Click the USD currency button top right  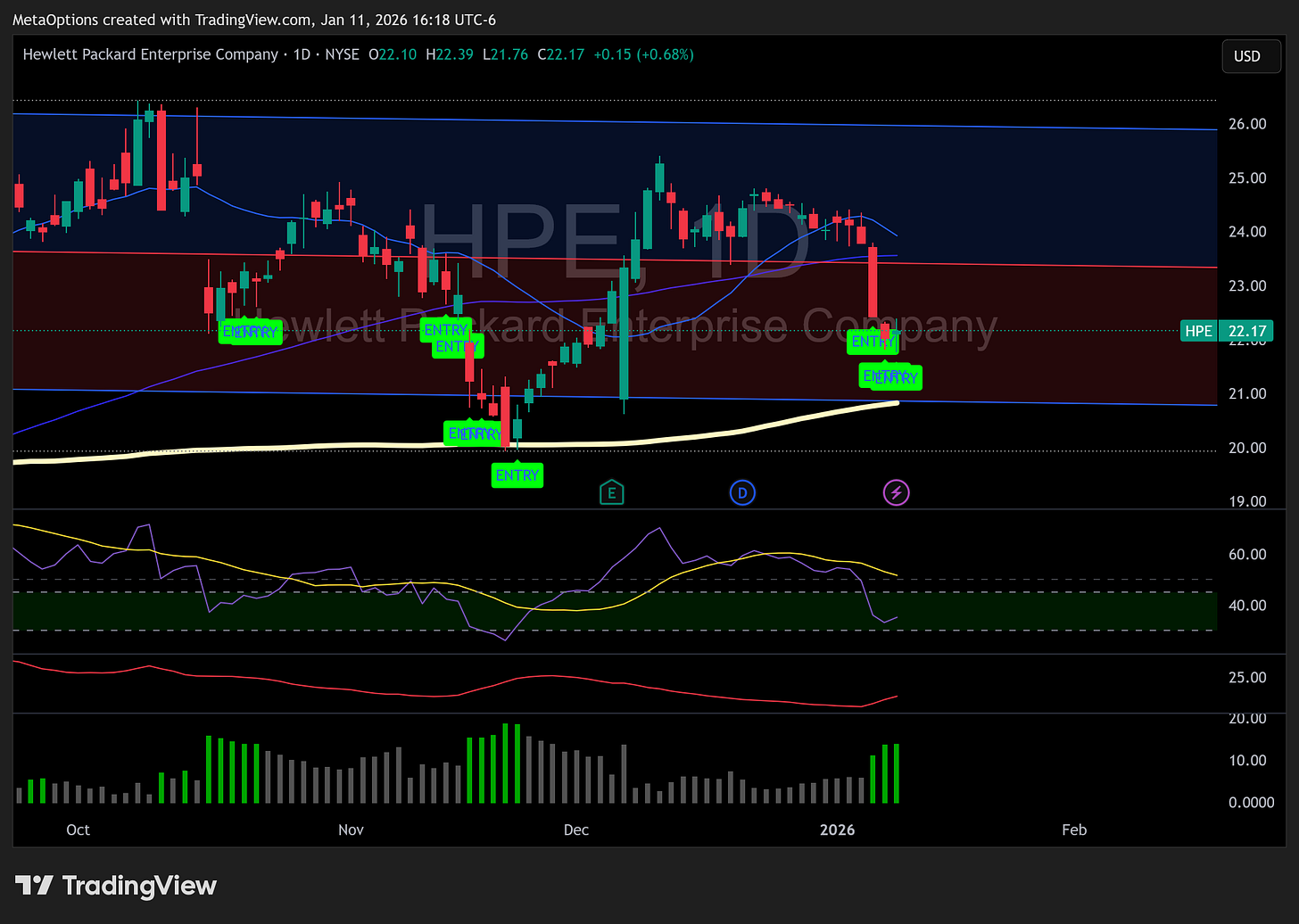click(x=1251, y=55)
